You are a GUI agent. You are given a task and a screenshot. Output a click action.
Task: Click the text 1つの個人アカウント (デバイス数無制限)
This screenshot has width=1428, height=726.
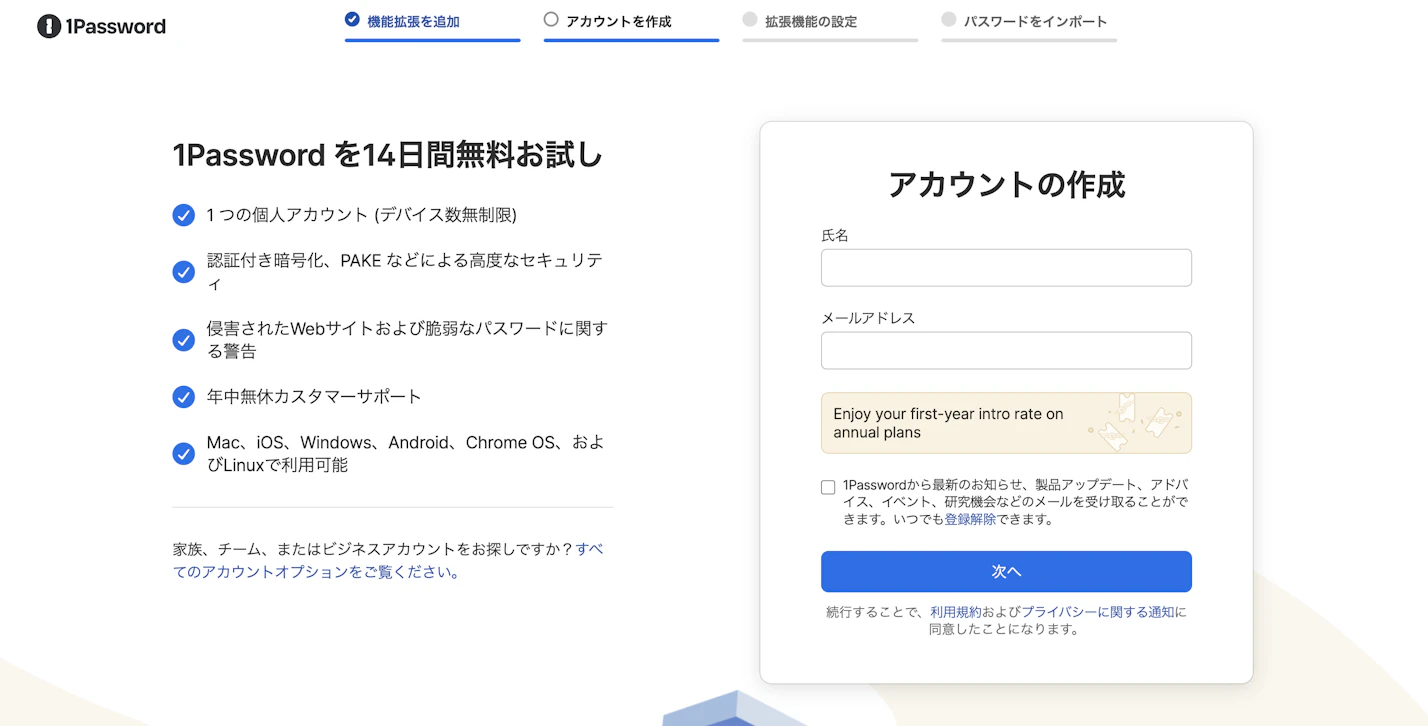[362, 215]
